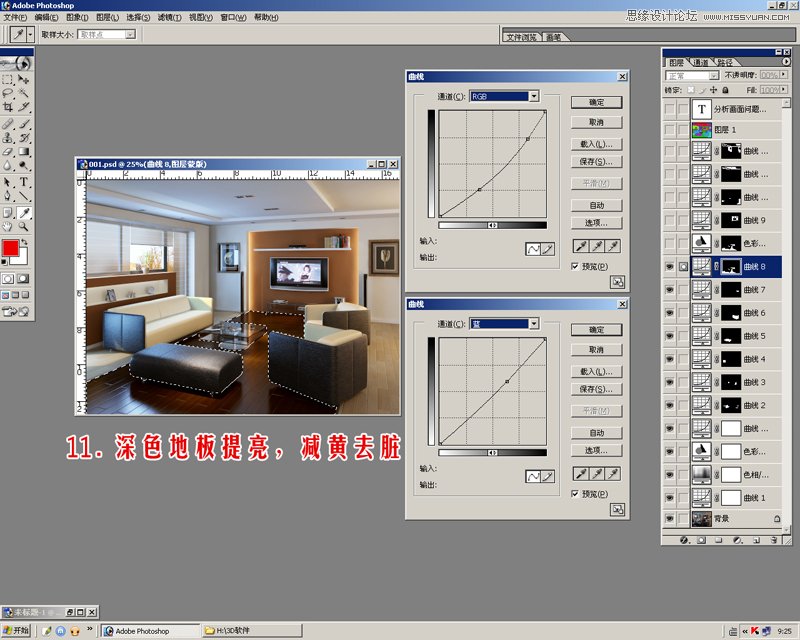800x640 pixels.
Task: Select the Type tool
Action: click(23, 182)
